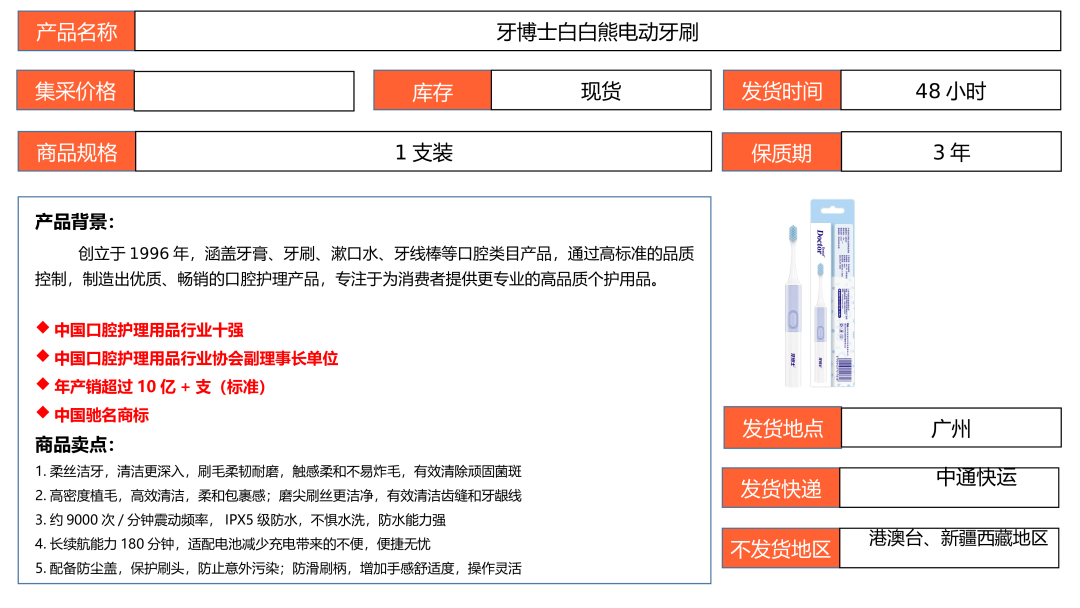Select the 48 小时 shipping time value

951,91
